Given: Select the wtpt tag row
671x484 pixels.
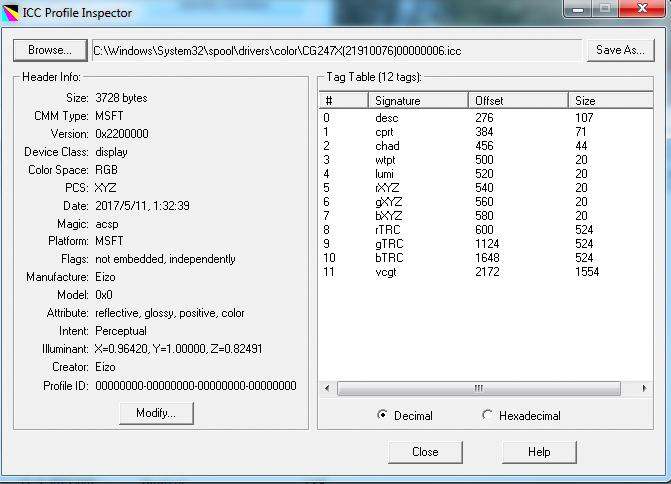Looking at the screenshot, I should point(486,160).
